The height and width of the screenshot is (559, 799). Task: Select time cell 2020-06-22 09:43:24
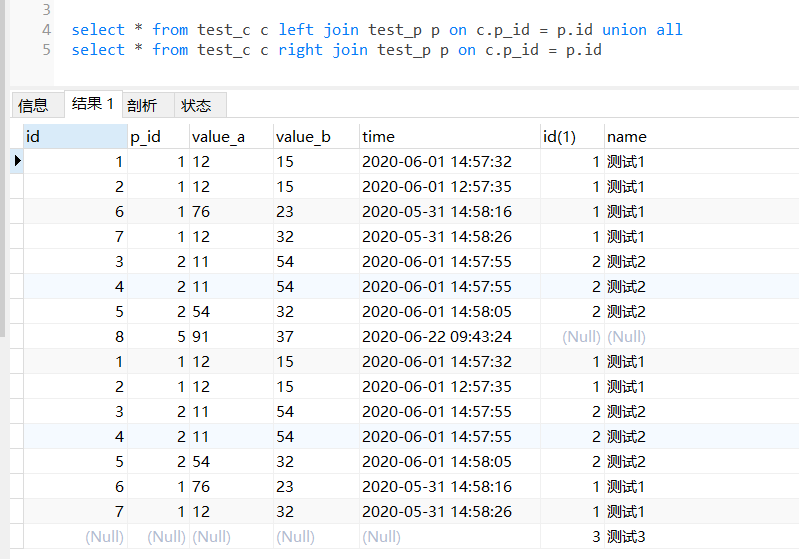click(x=449, y=336)
